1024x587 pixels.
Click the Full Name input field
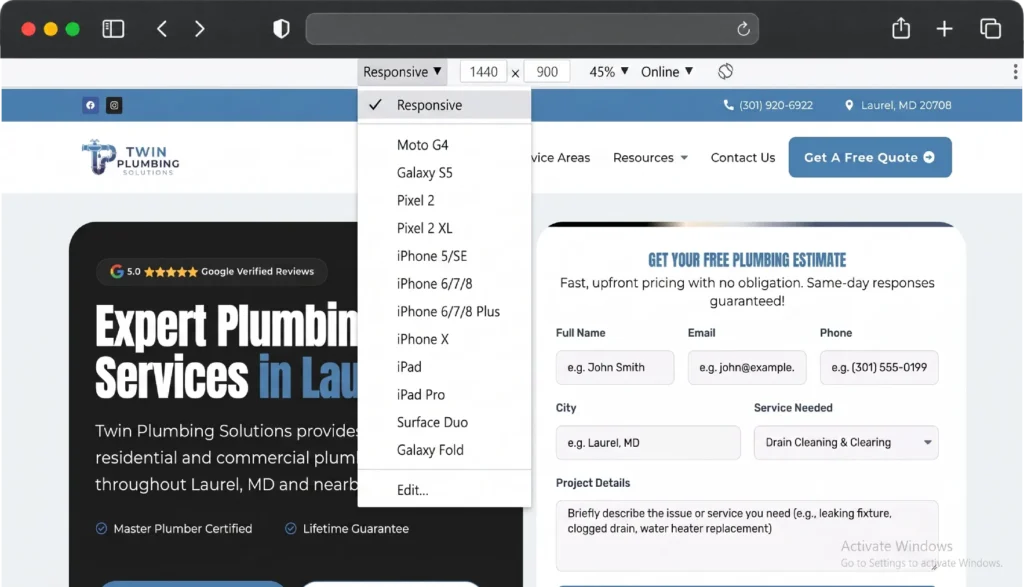615,368
